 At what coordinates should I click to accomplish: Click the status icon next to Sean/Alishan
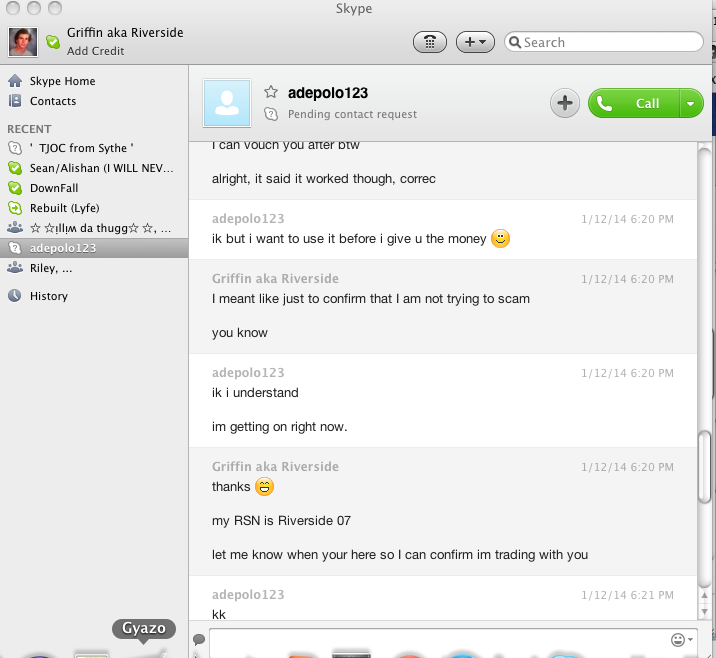[x=15, y=168]
